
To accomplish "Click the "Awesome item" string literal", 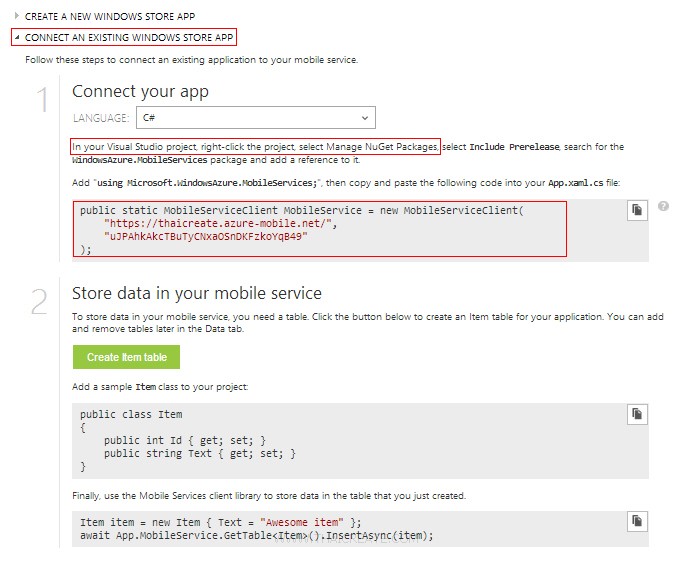I will [x=302, y=522].
